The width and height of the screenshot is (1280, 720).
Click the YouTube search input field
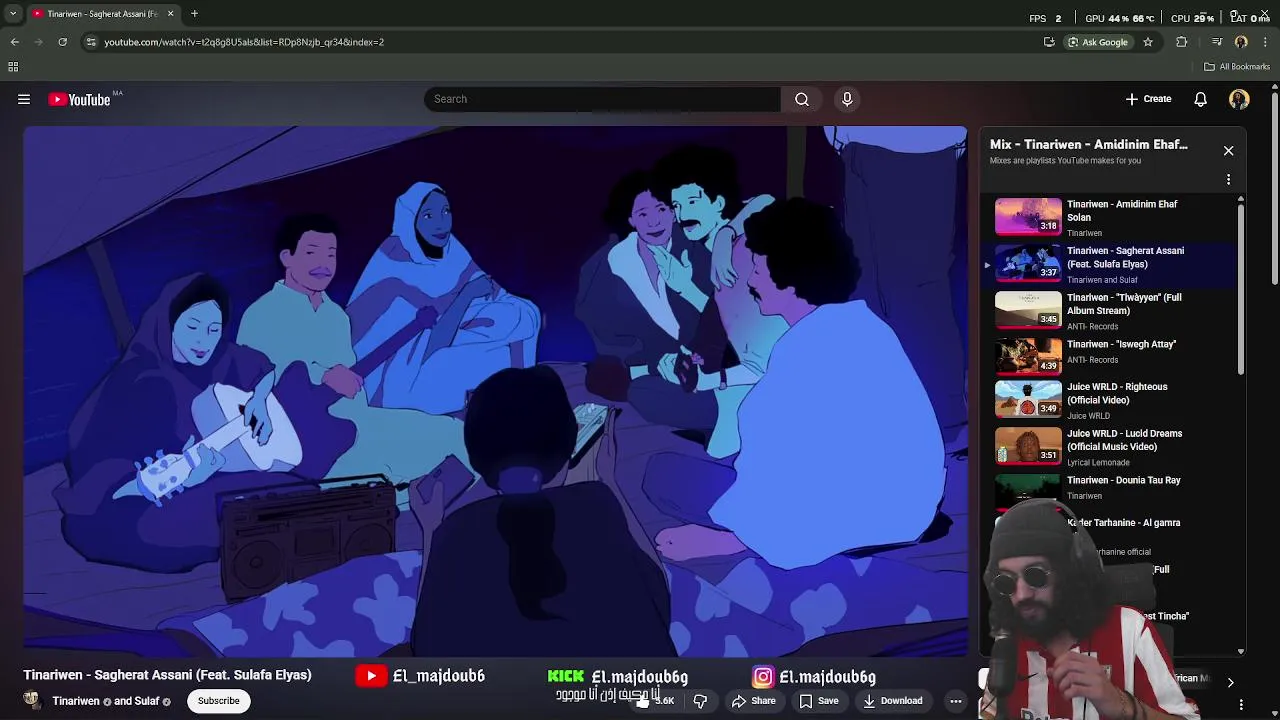602,99
